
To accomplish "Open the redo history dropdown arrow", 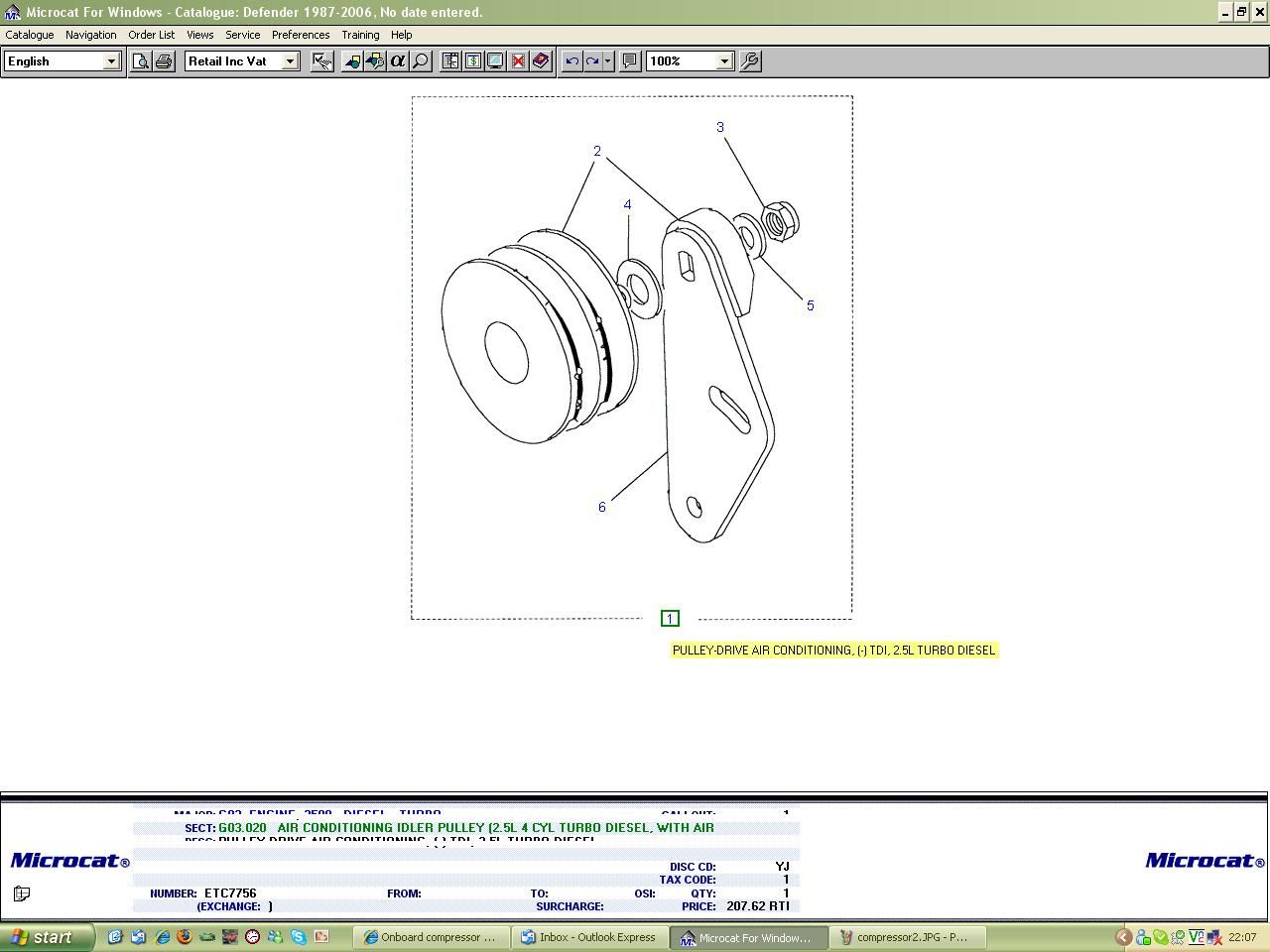I will [x=607, y=61].
